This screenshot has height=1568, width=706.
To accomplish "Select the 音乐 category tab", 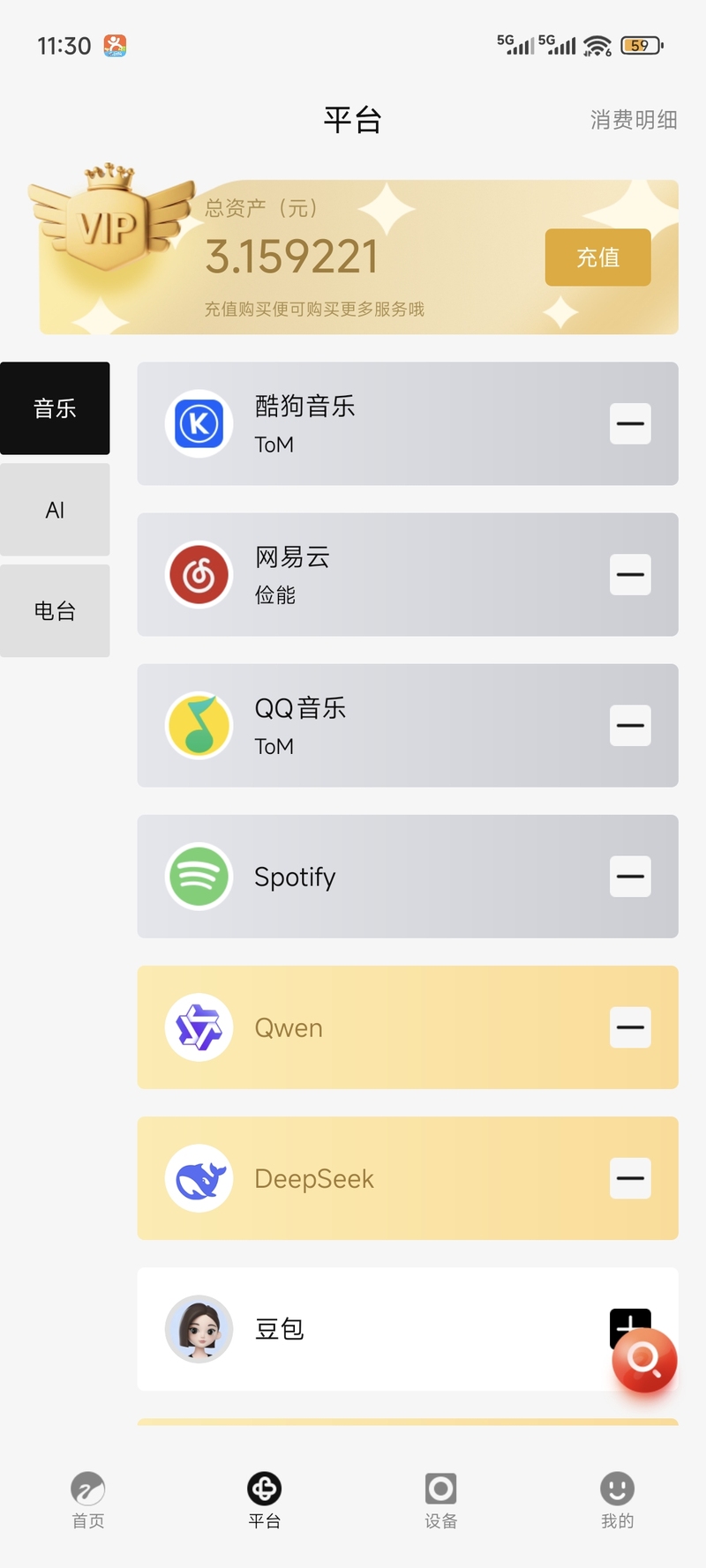I will (55, 408).
